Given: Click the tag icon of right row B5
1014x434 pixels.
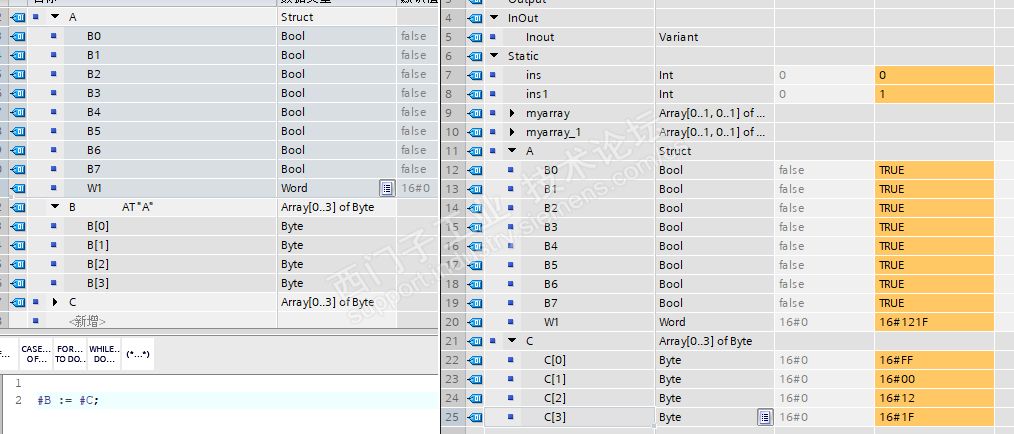Looking at the screenshot, I should tap(475, 265).
